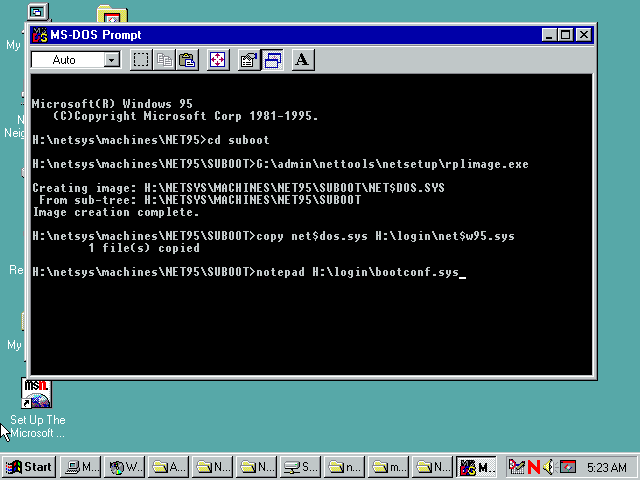Viewport: 640px width, 480px height.
Task: Click the MS-DOS Prompt title bar text
Action: click(96, 35)
